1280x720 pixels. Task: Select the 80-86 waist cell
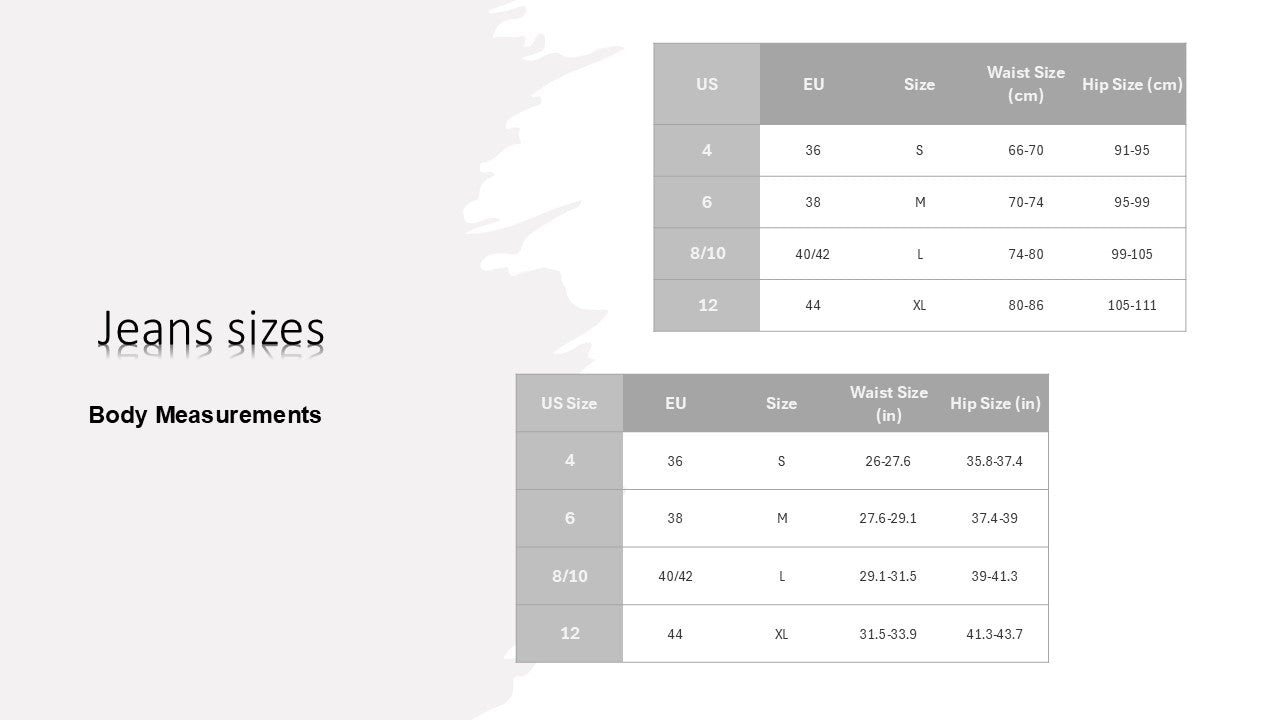[1025, 305]
